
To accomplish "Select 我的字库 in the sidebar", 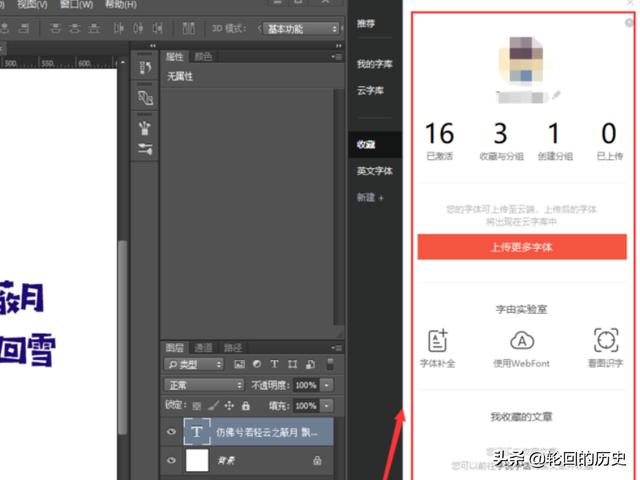I will (x=374, y=64).
